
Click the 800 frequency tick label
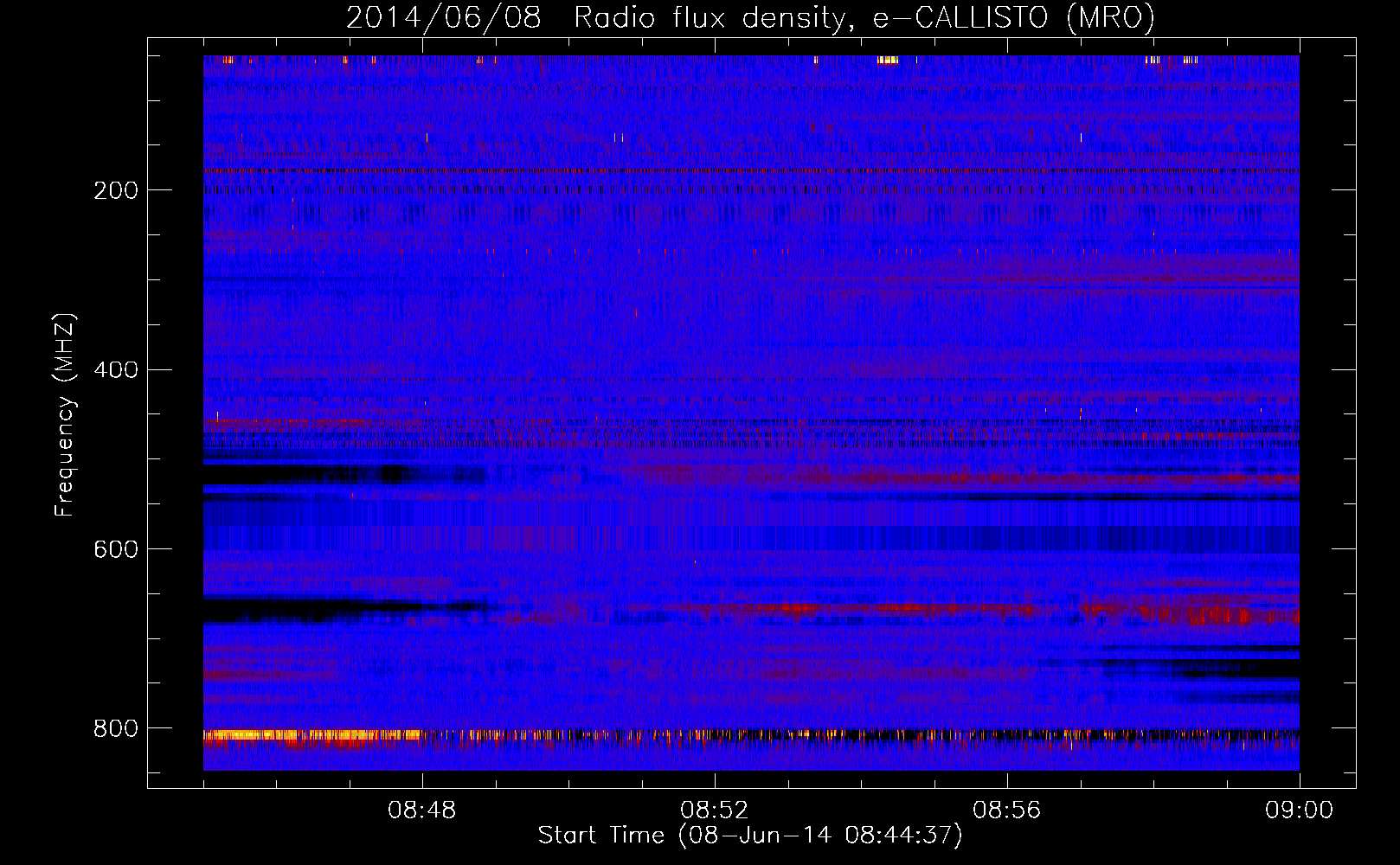[x=115, y=728]
